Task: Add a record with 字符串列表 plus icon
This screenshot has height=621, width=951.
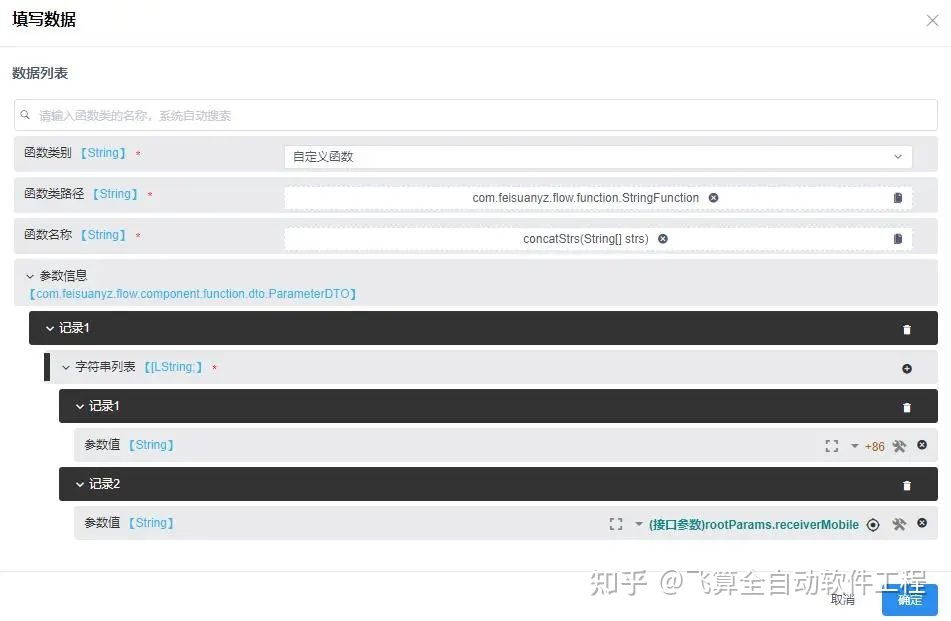Action: [x=907, y=369]
